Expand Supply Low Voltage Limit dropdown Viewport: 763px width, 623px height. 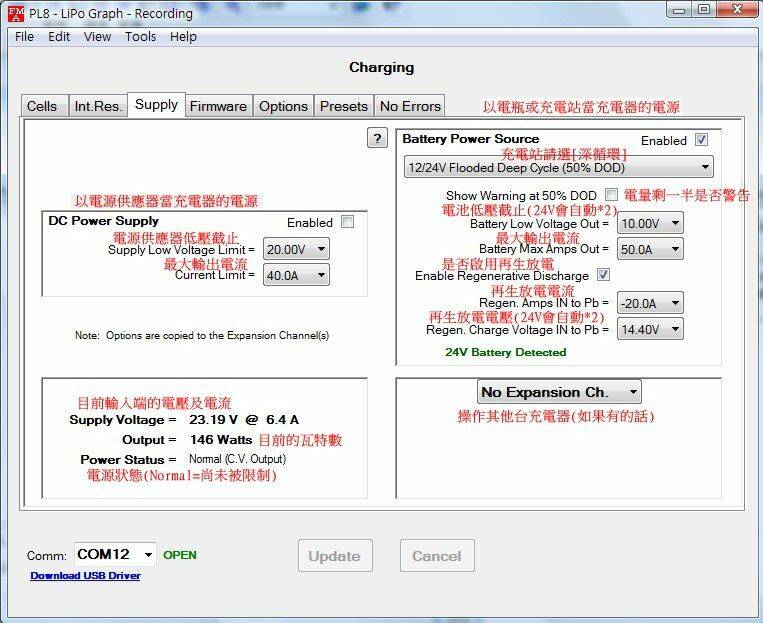tap(296, 249)
